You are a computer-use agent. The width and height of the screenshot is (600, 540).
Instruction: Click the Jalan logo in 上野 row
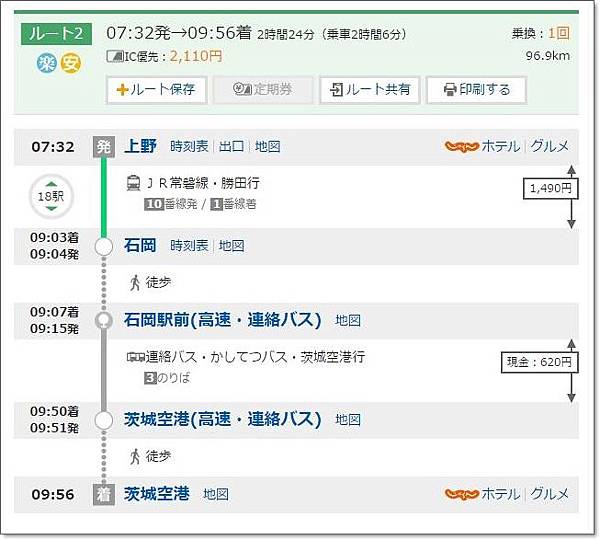461,147
